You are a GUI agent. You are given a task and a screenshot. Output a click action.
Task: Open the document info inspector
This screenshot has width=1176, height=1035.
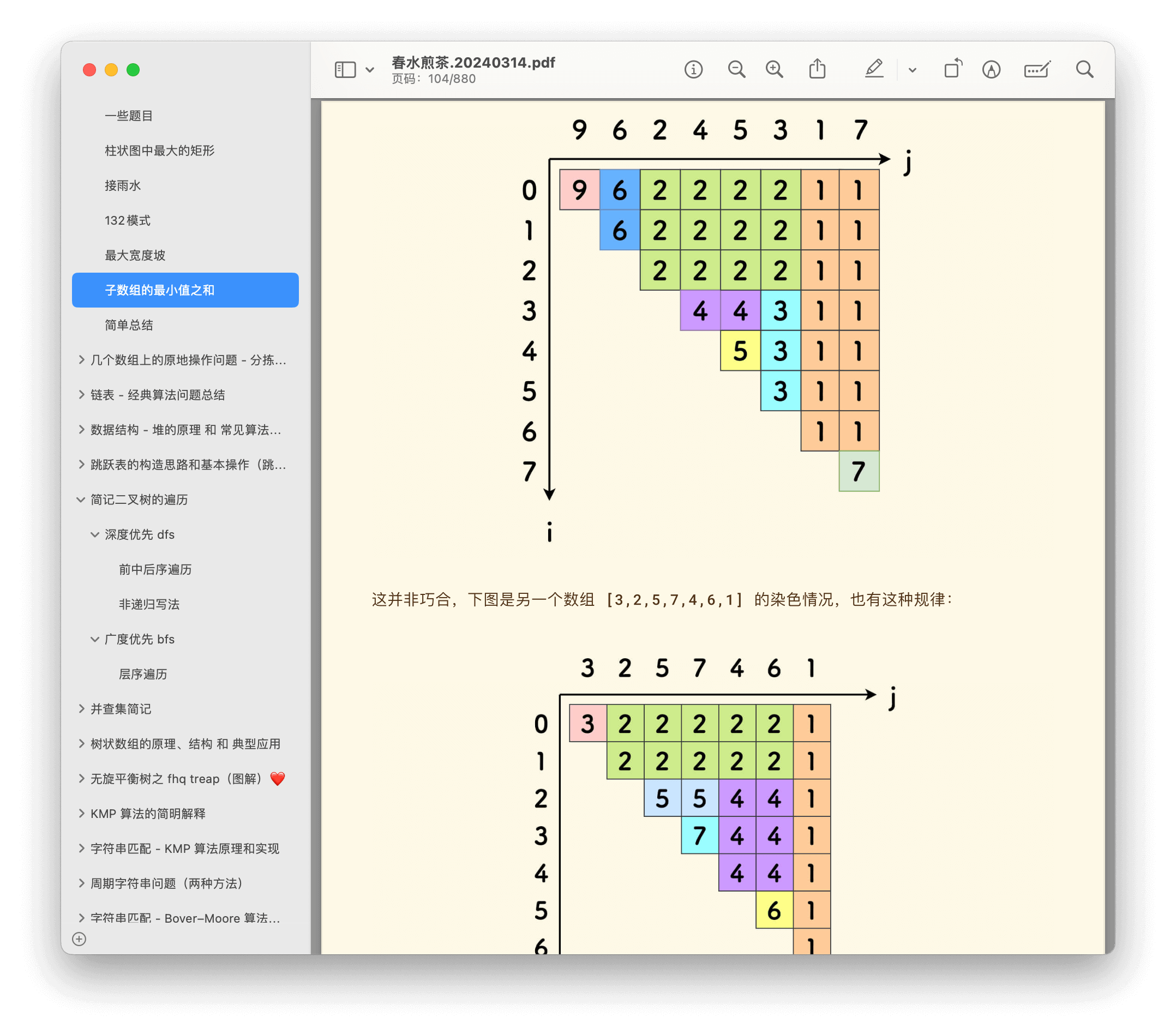693,70
